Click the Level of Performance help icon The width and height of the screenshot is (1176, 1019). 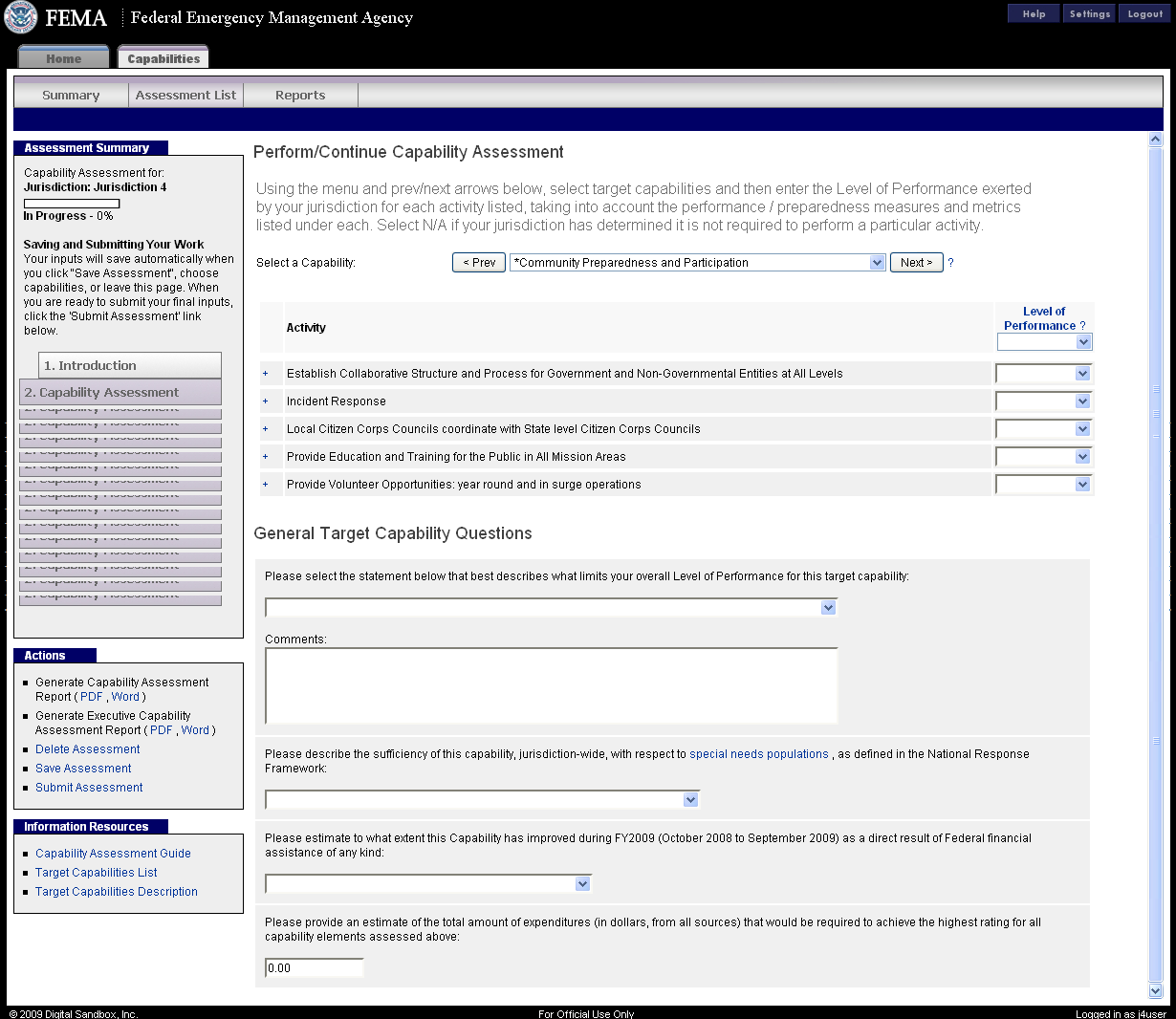point(1082,326)
